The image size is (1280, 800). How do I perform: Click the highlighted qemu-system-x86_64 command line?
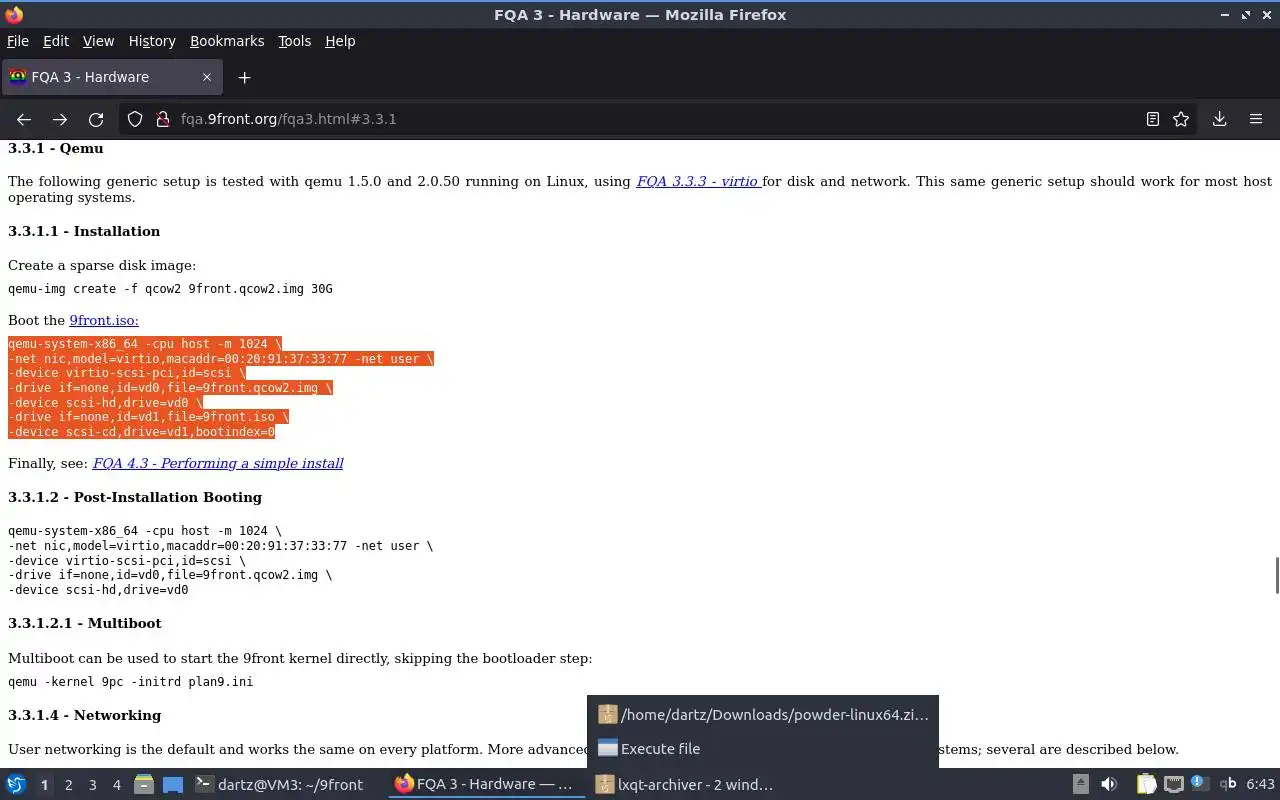tap(145, 344)
